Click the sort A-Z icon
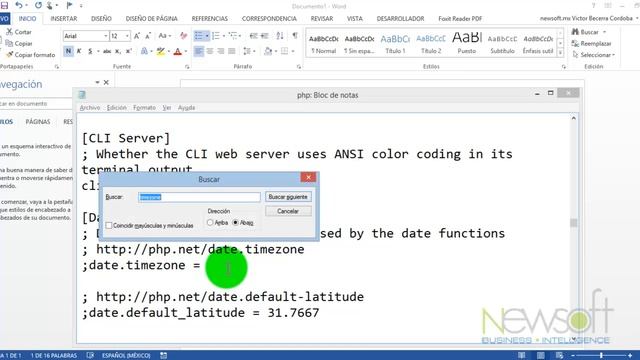 pyautogui.click(x=280, y=36)
